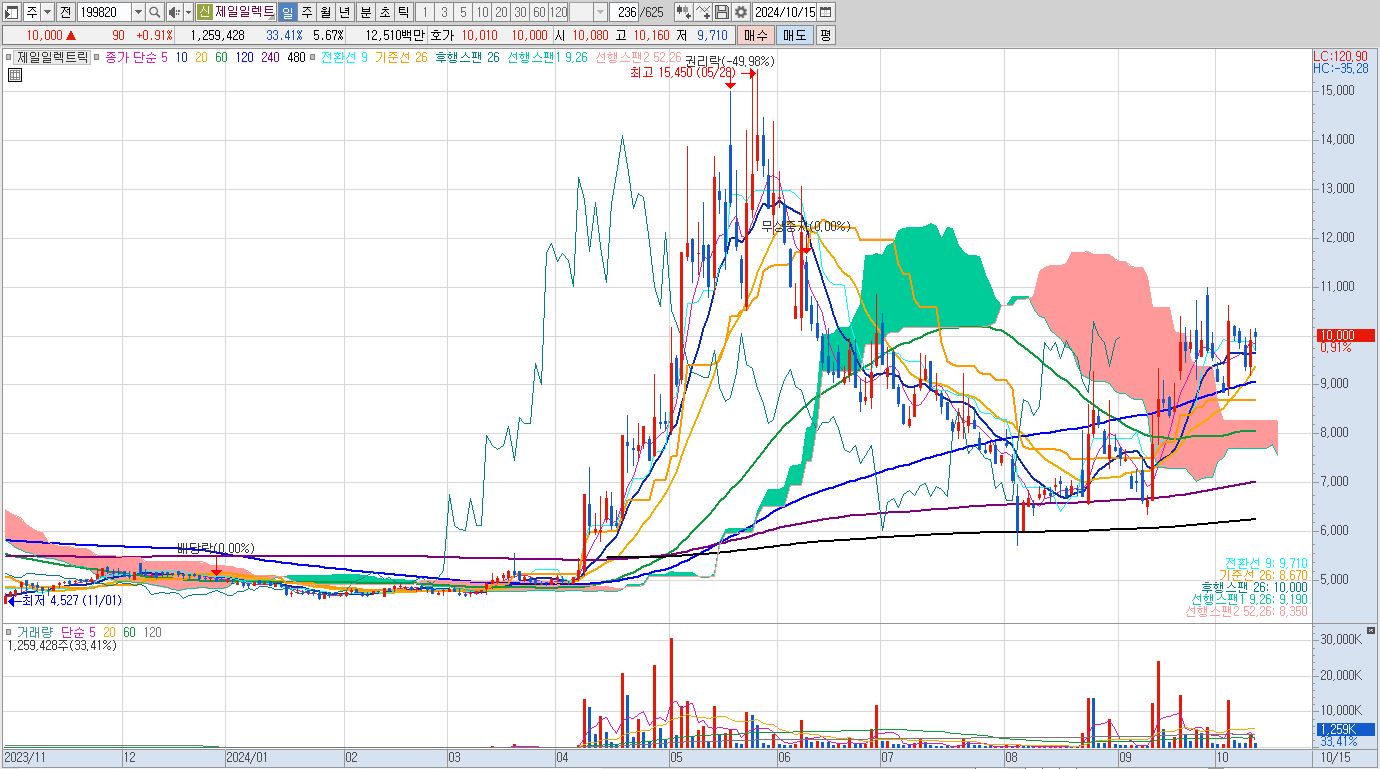1380x769 pixels.
Task: Open the 주 market type dropdown arrow
Action: [47, 12]
